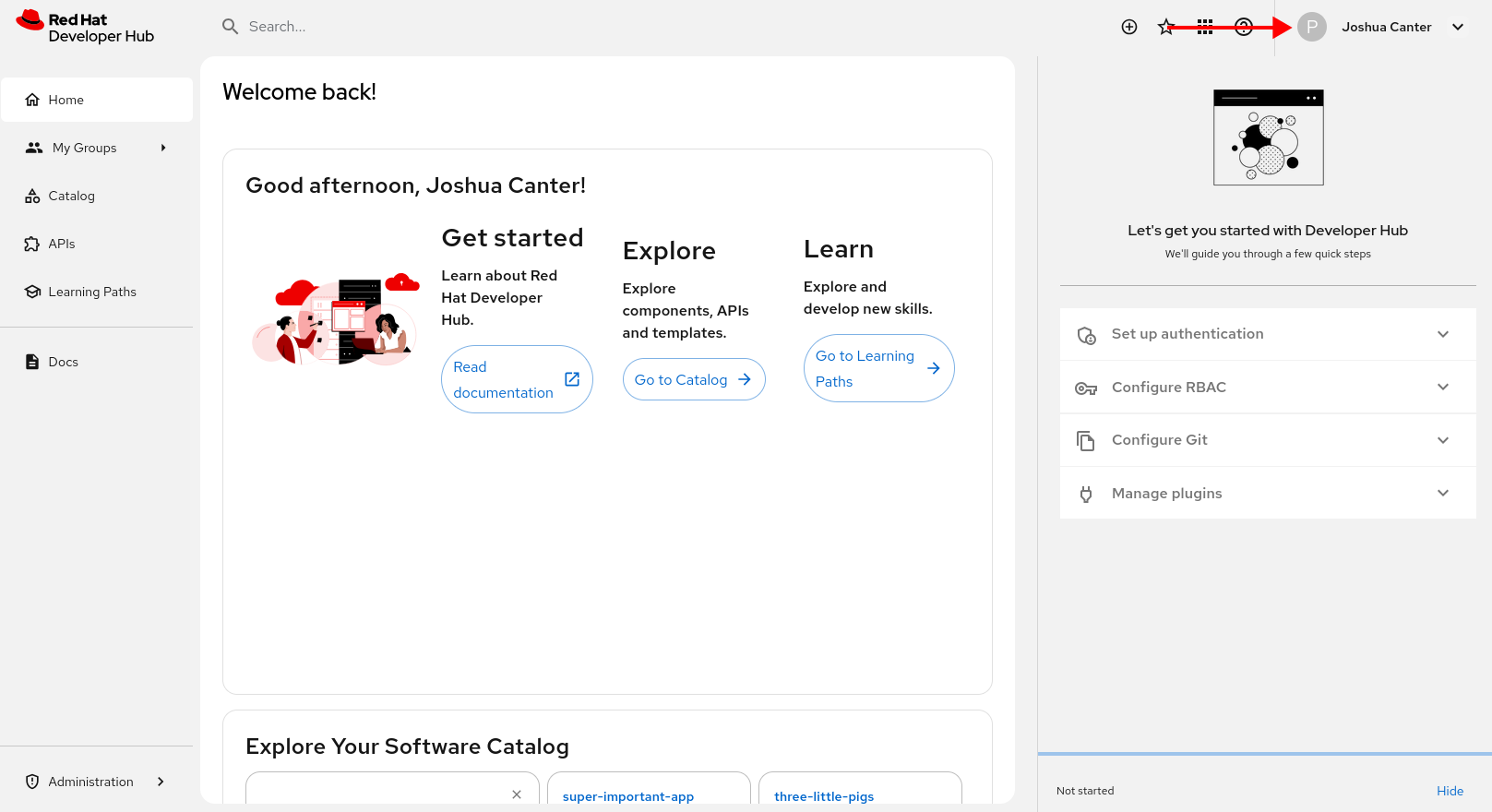Open the application launcher grid icon

point(1205,27)
